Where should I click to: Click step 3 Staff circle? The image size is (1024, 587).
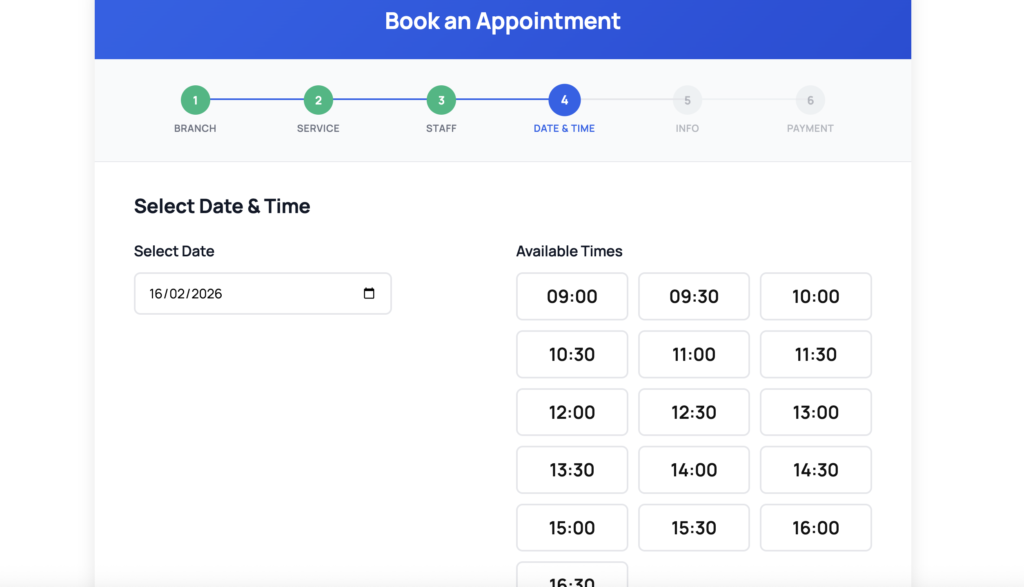pyautogui.click(x=441, y=100)
